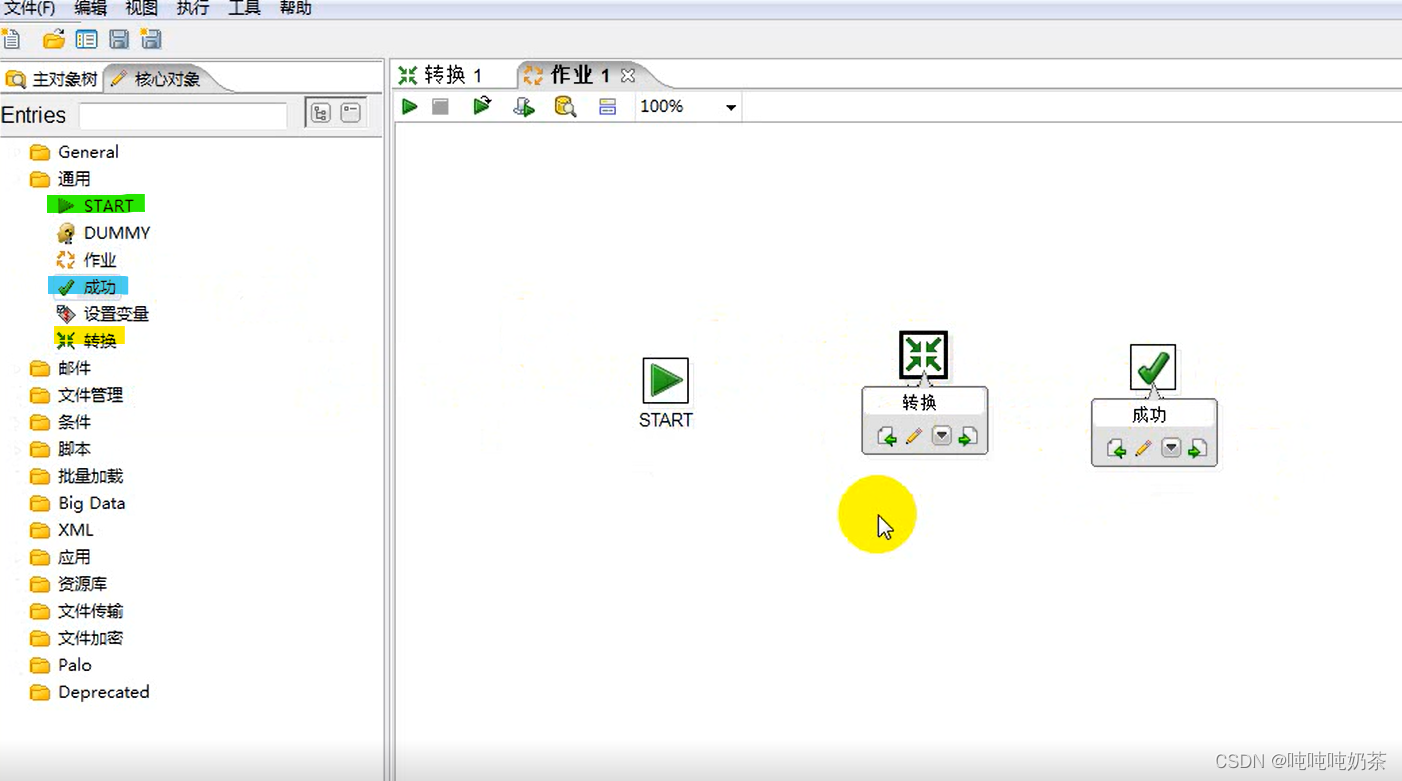
Task: Click pencil edit icon on 成功 popup
Action: pos(1143,449)
